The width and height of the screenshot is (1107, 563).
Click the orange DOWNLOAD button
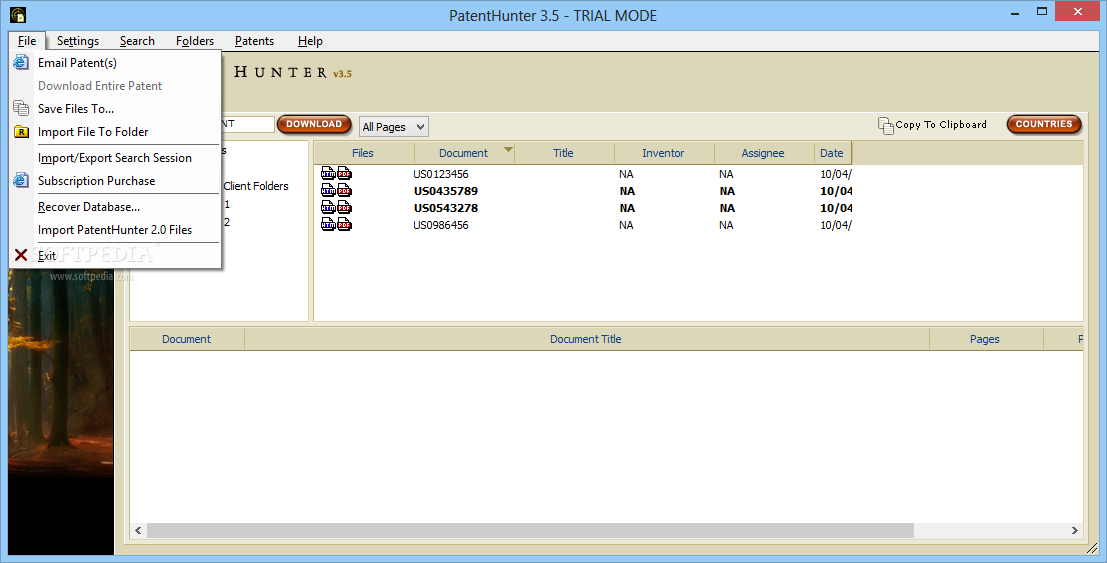click(x=314, y=124)
